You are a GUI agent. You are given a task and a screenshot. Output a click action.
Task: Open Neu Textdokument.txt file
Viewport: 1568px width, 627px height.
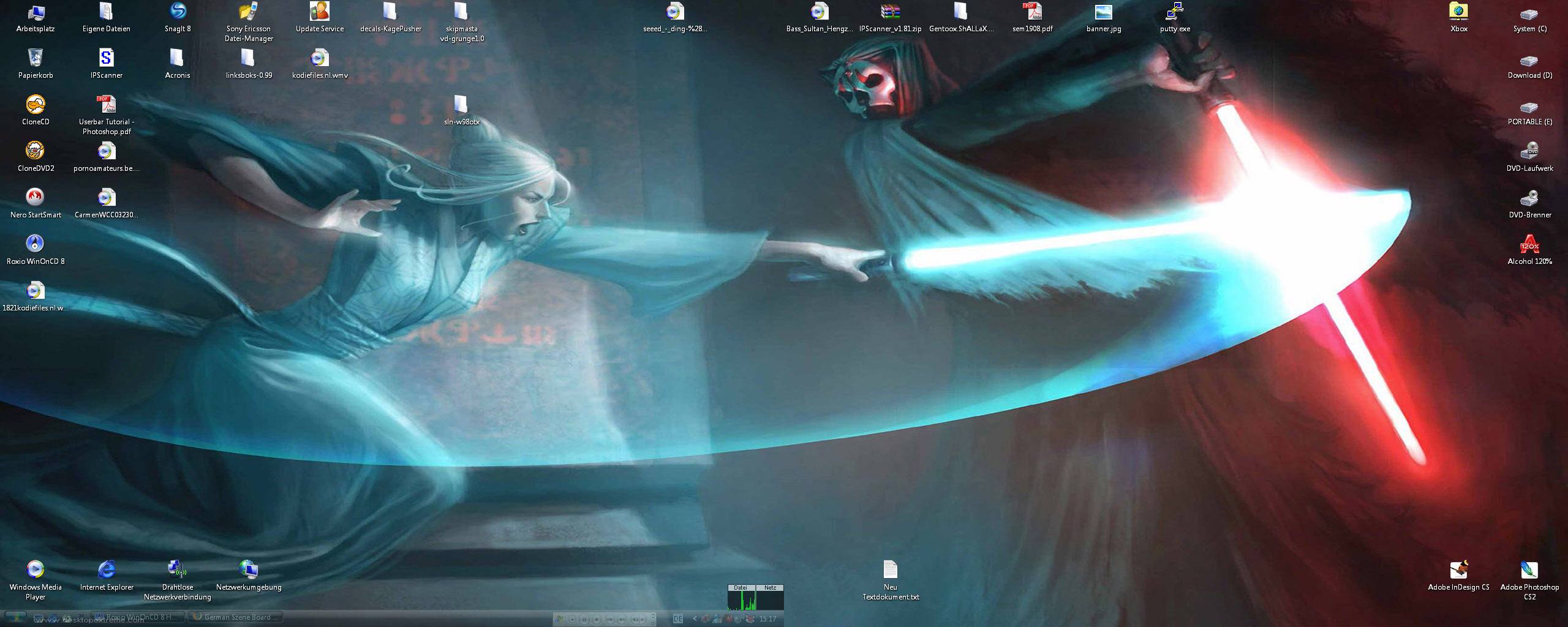click(x=891, y=580)
